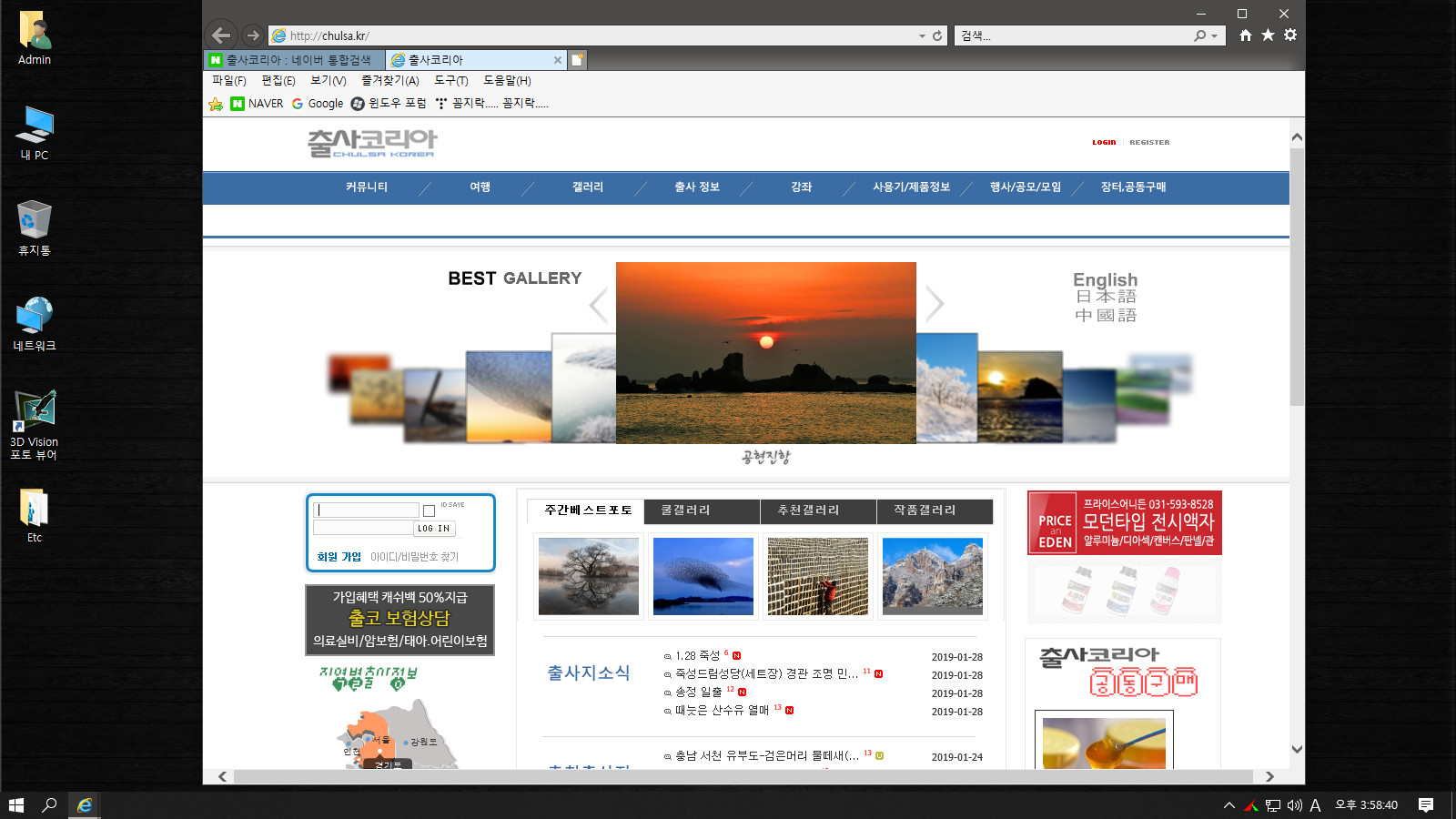Open the 출사 정보 navigation item

697,187
